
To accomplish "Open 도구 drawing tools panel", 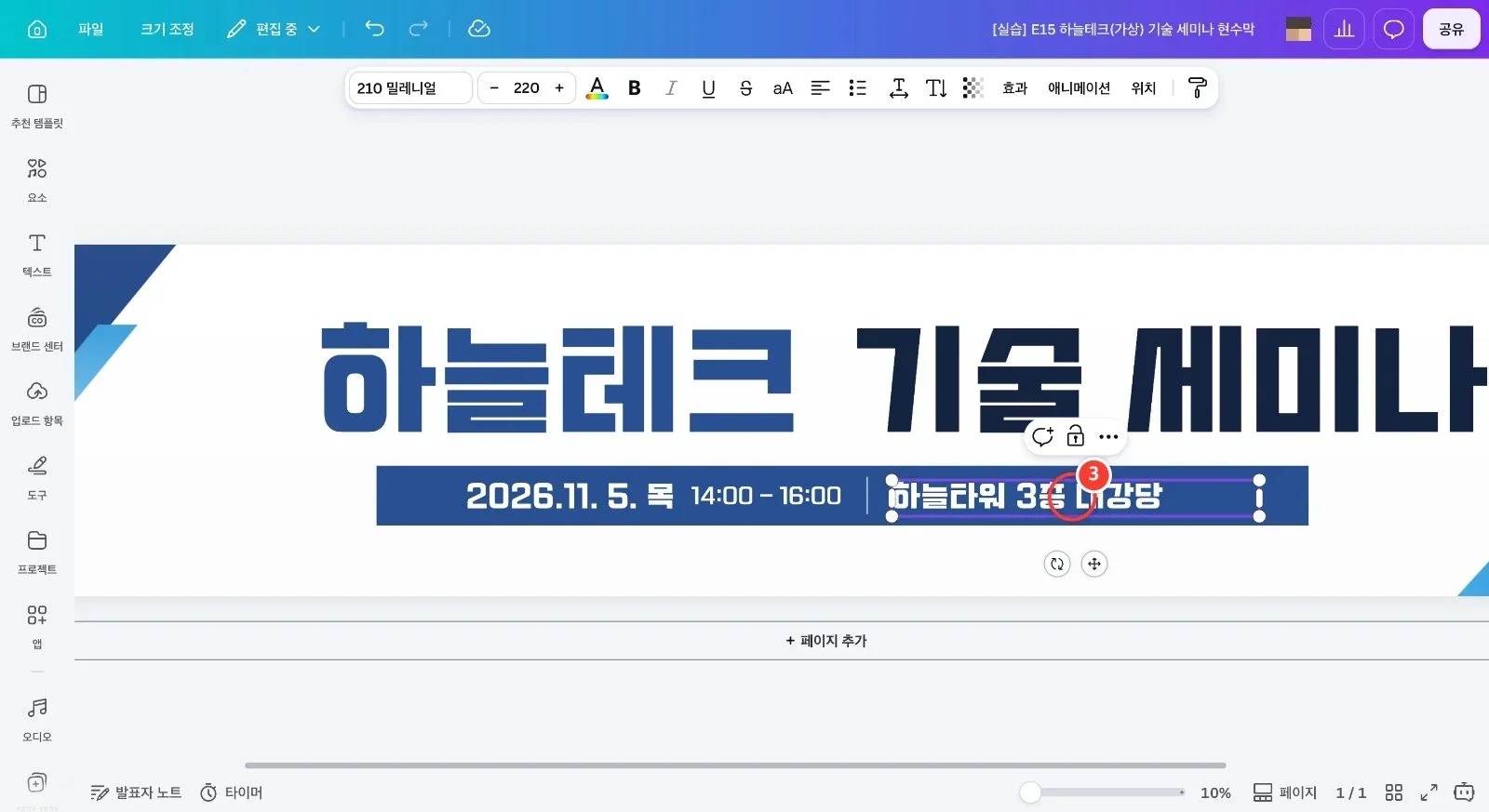I will pyautogui.click(x=37, y=477).
